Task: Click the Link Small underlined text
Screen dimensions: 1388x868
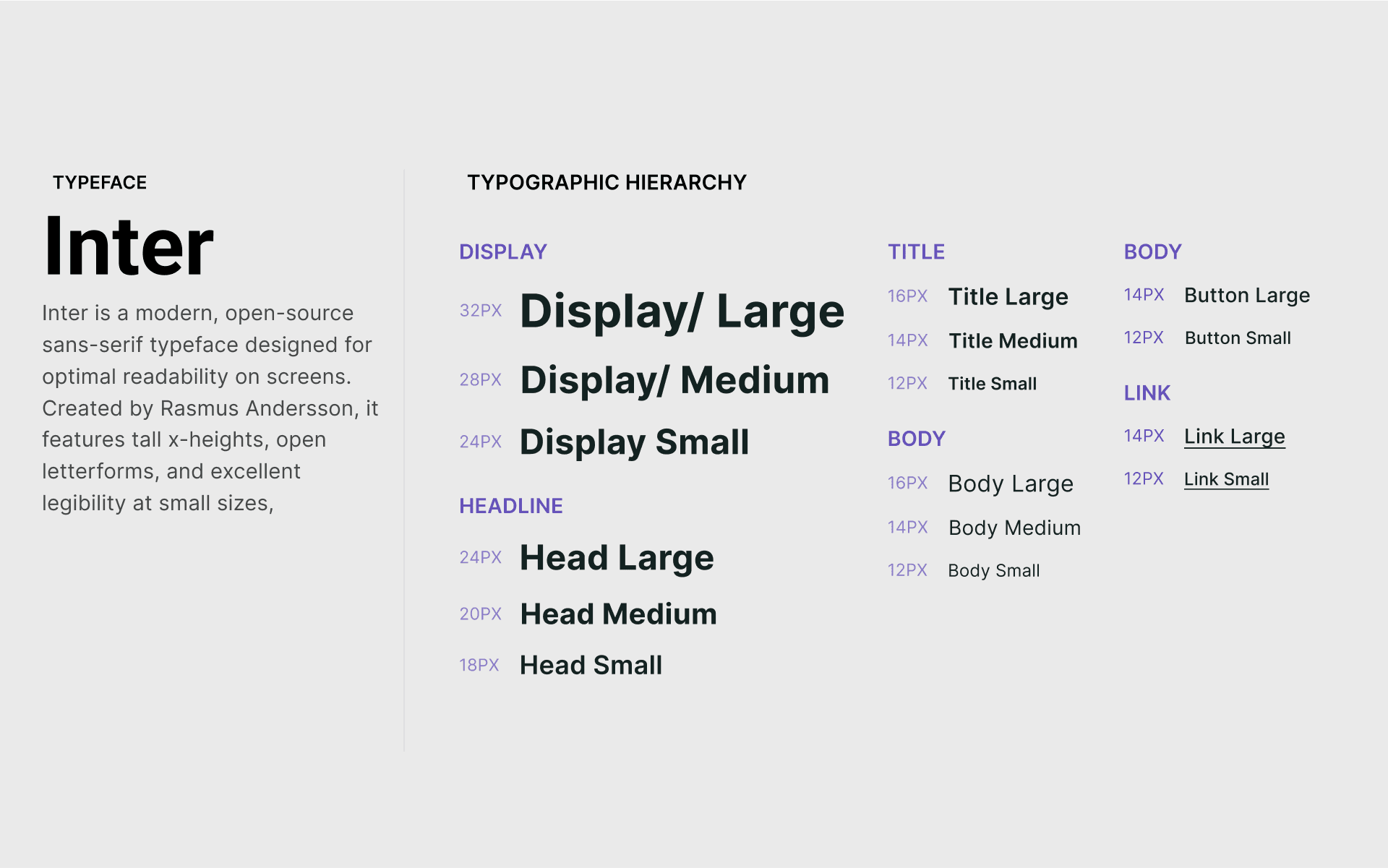Action: [1226, 479]
